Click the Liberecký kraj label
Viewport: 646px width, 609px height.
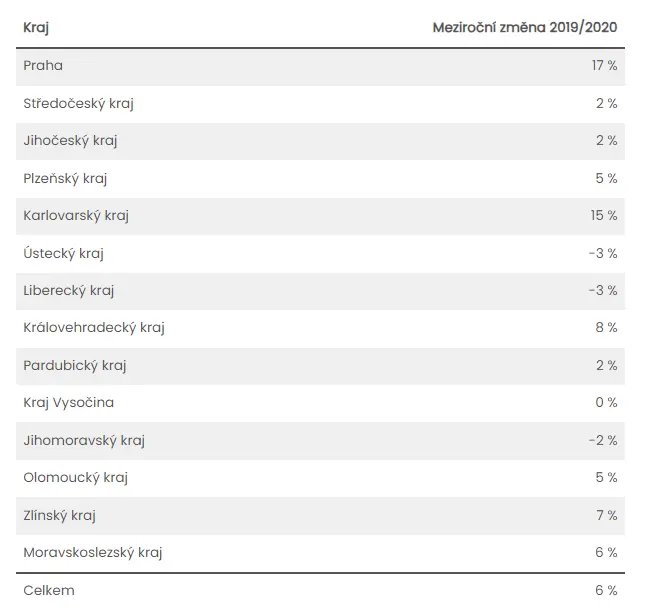pos(69,291)
